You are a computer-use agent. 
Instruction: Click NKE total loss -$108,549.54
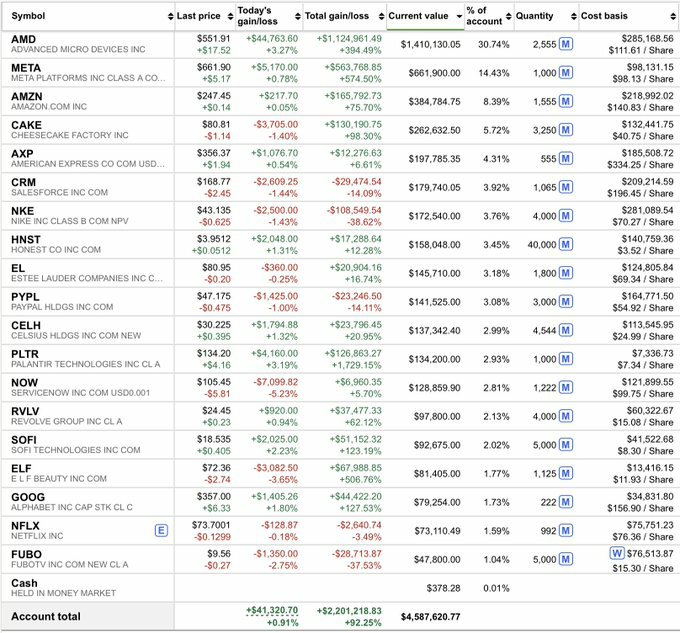(x=354, y=210)
